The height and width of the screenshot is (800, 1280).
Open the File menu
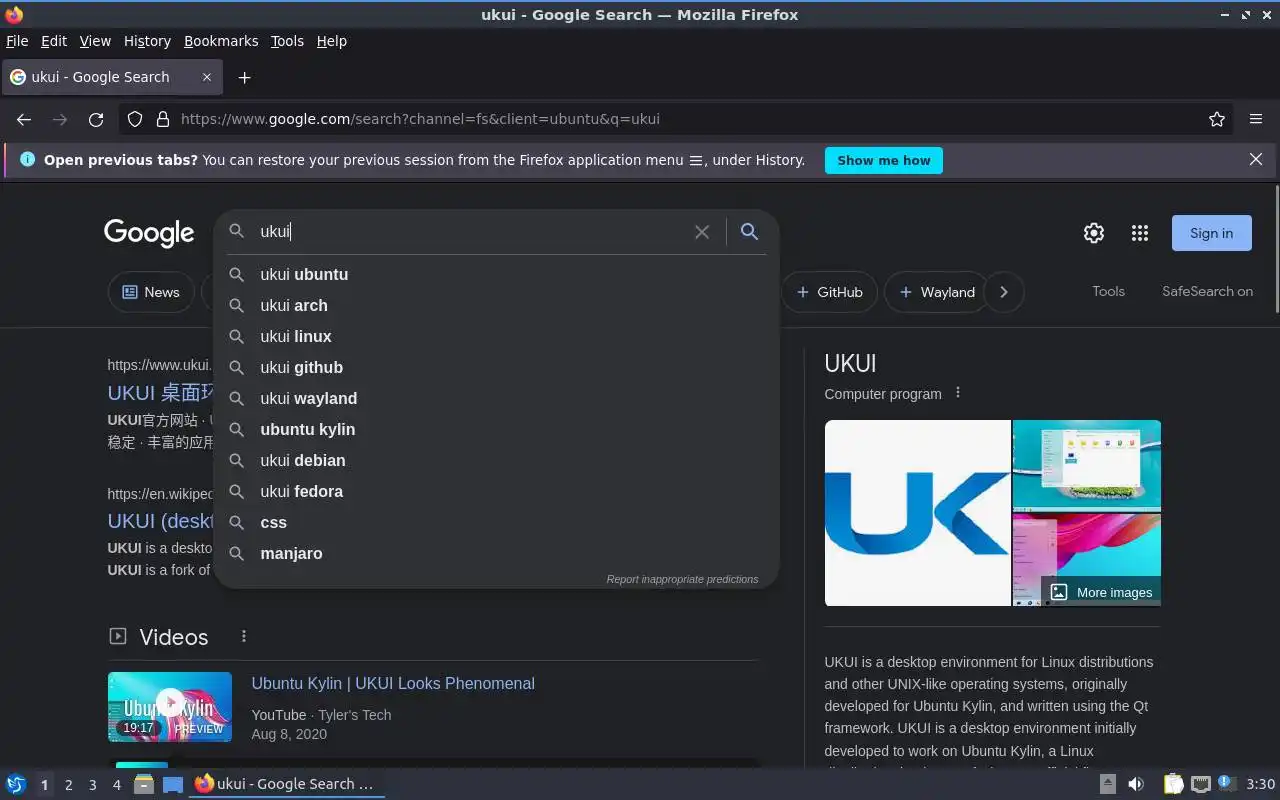(17, 41)
